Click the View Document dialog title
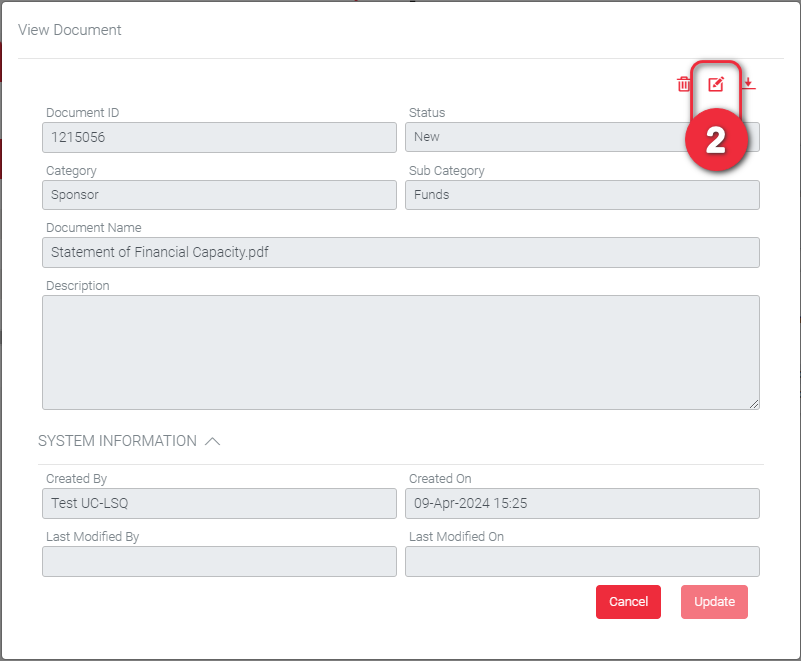Image resolution: width=801 pixels, height=661 pixels. click(70, 30)
